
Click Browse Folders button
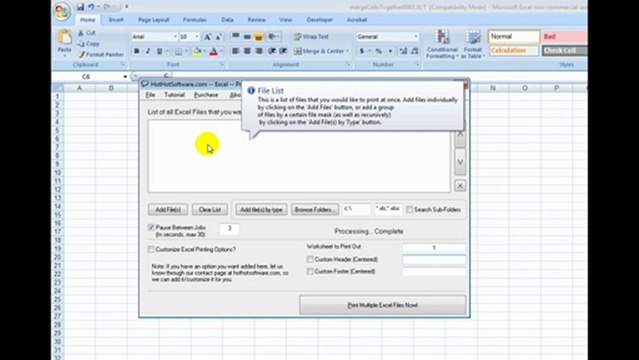tap(315, 210)
